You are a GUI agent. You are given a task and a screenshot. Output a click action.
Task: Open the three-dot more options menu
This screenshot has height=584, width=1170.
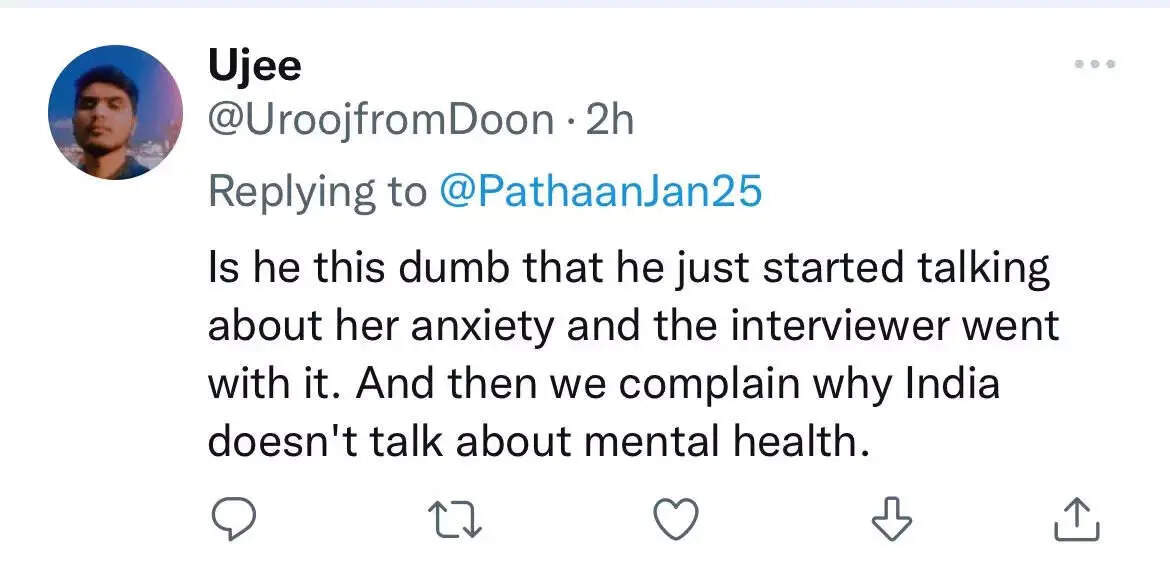point(1095,64)
